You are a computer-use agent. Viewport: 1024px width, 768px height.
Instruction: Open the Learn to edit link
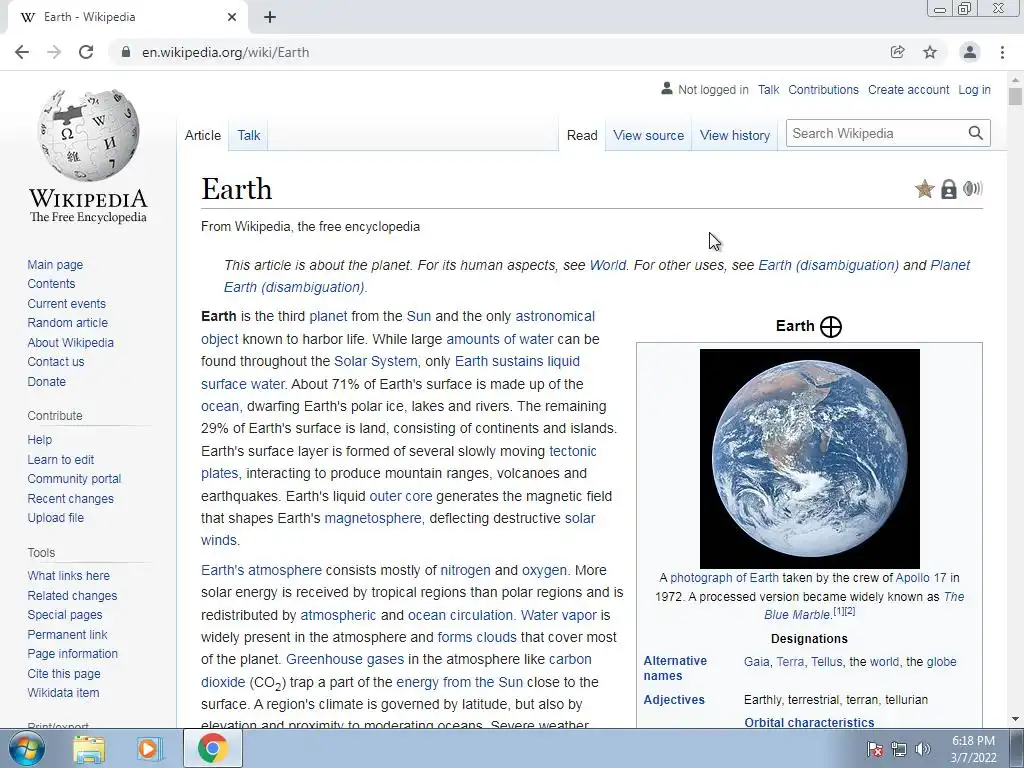click(x=61, y=460)
